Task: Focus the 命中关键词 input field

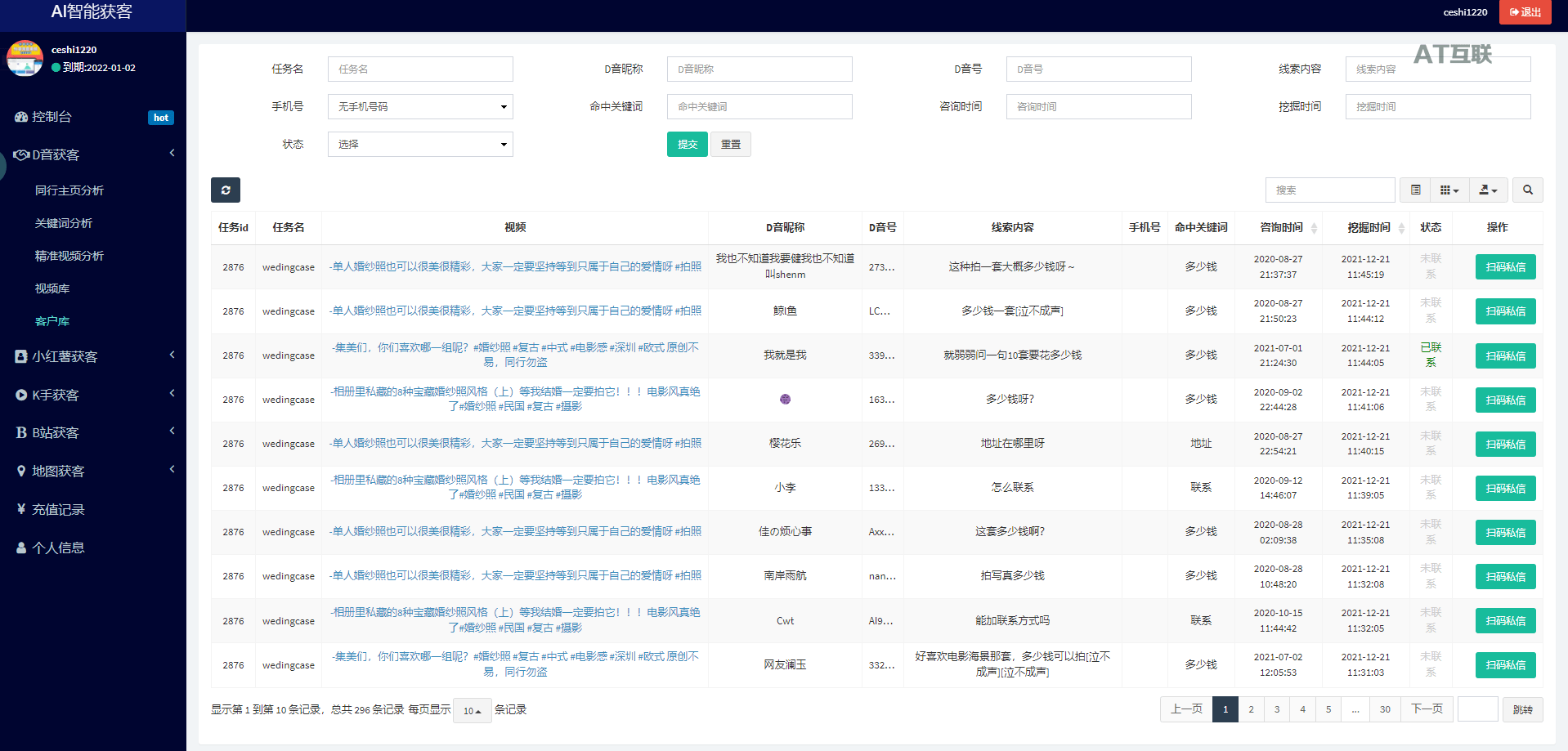Action: [759, 106]
